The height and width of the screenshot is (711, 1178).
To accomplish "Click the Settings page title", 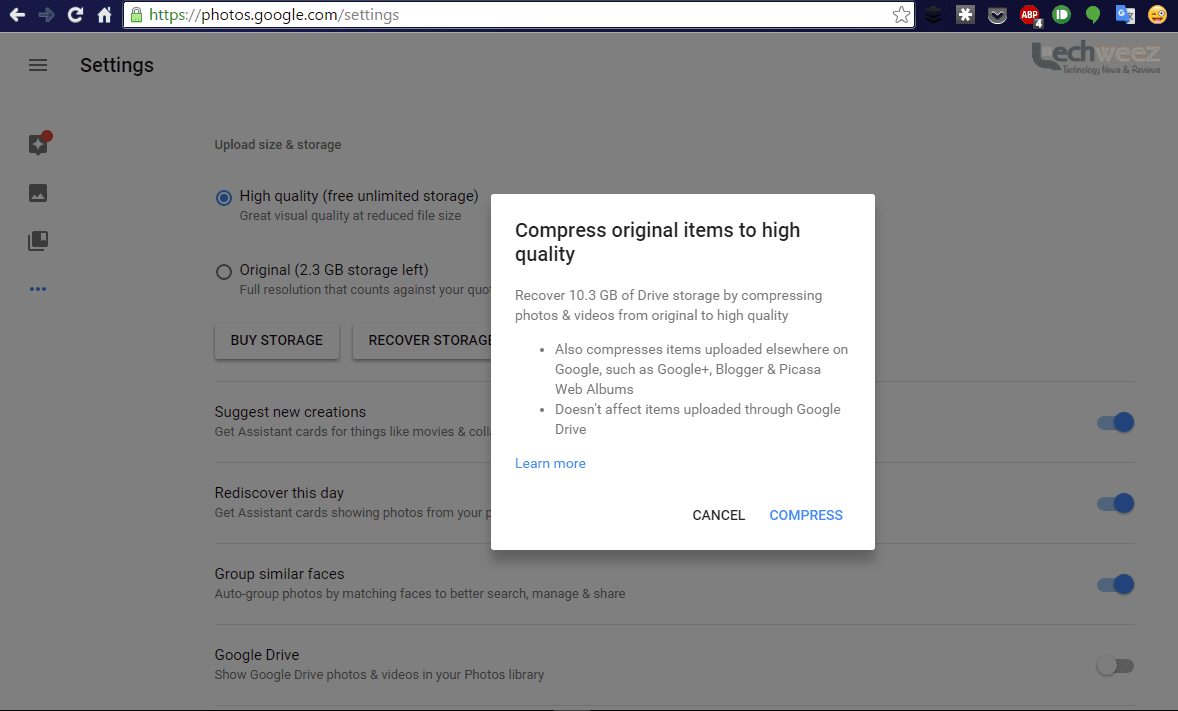I will (116, 65).
